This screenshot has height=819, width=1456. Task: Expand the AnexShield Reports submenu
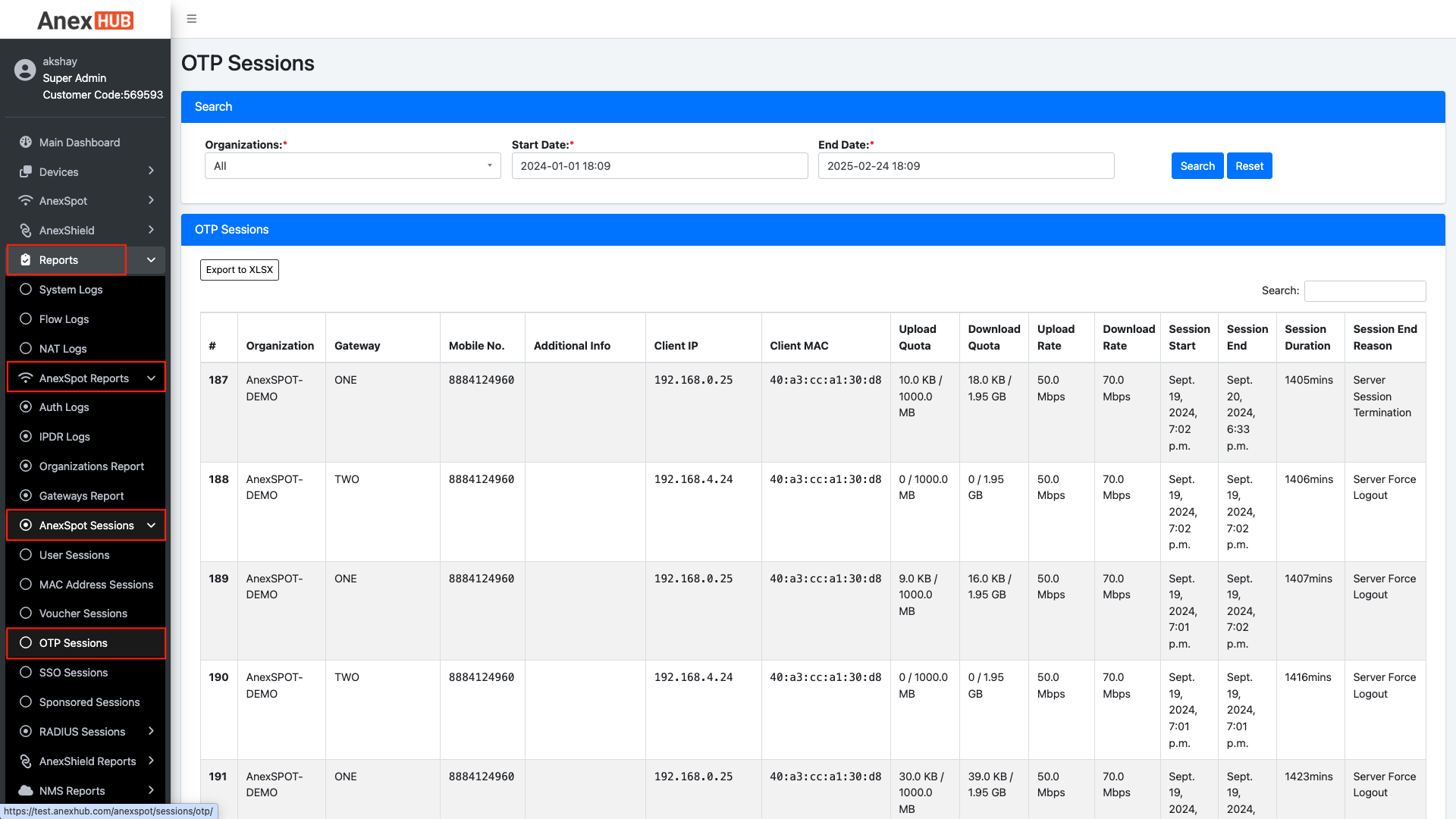click(x=86, y=761)
